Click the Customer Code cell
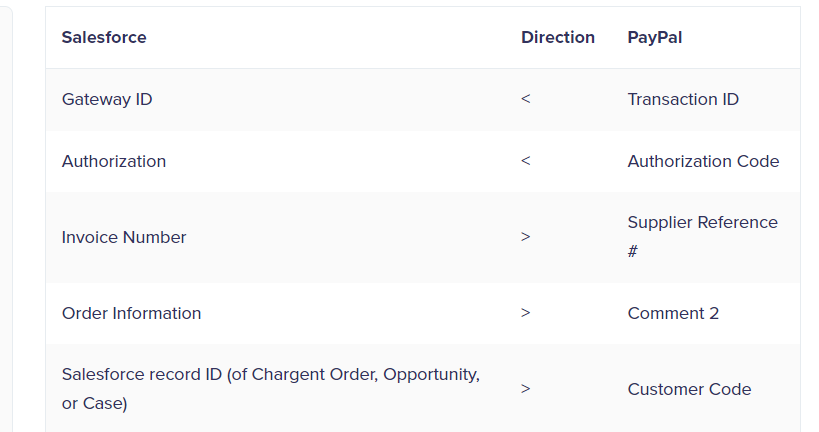The height and width of the screenshot is (432, 819). tap(689, 389)
